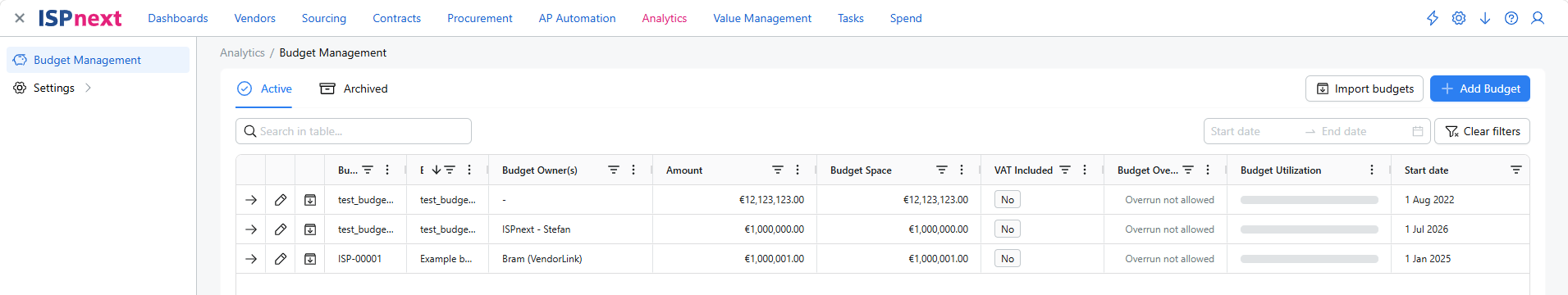Click the utilization bar in the ISP-00001 row

1310,259
